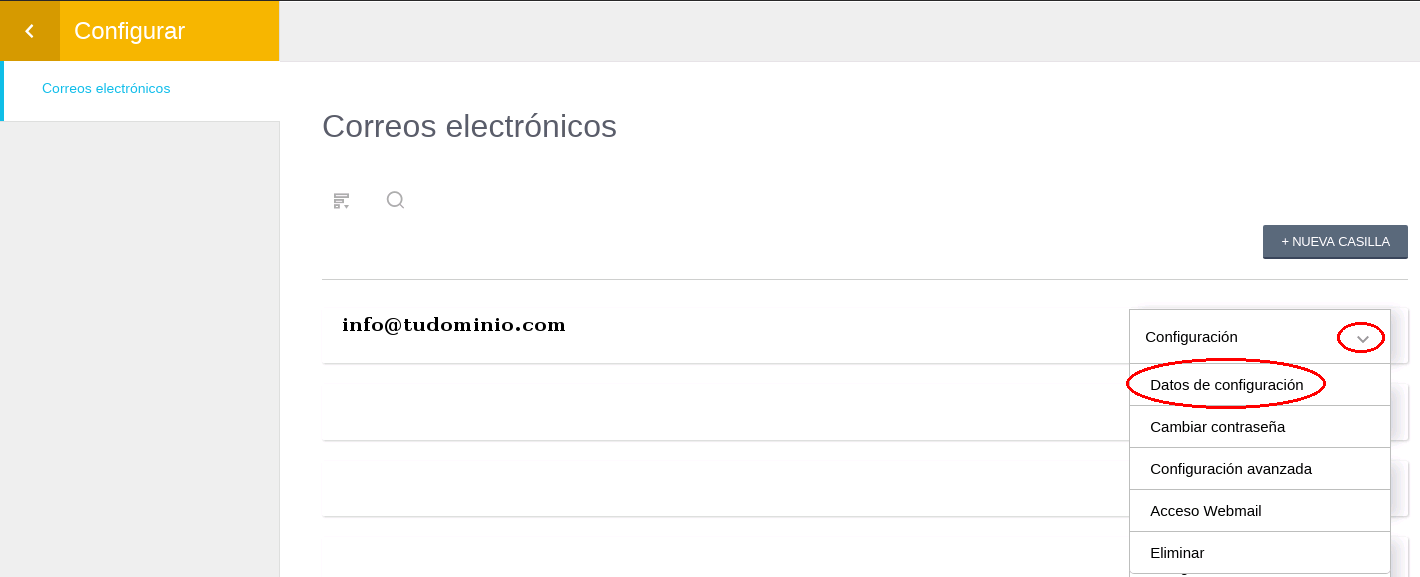The width and height of the screenshot is (1420, 577).
Task: Open the filter list icon
Action: [x=342, y=201]
